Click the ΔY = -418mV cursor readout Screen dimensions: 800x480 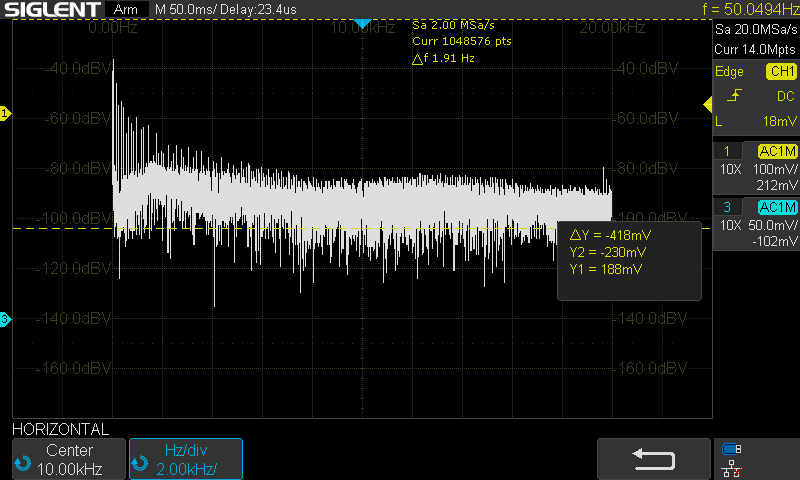pyautogui.click(x=610, y=235)
